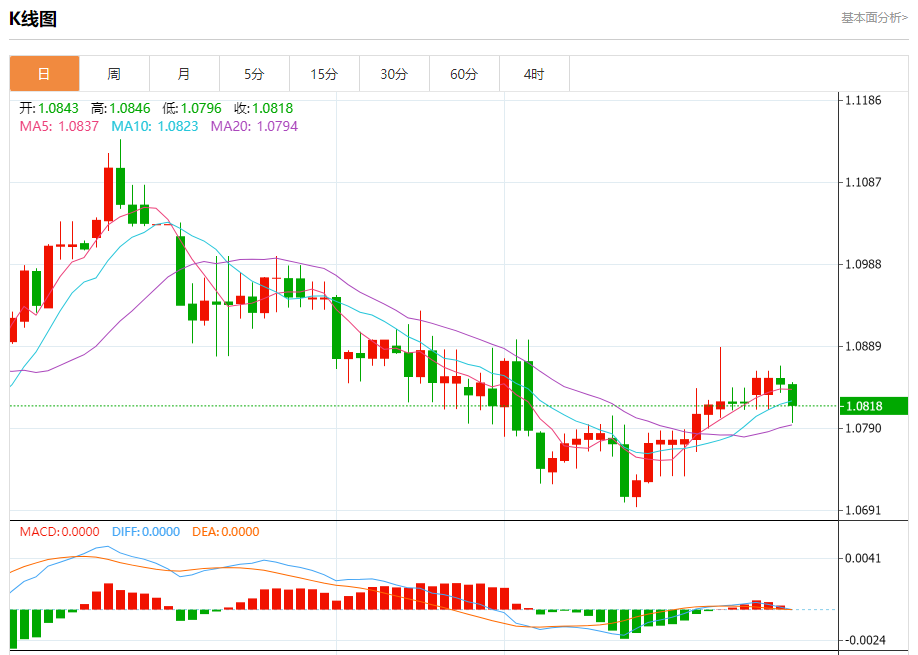
Task: Click the 1.0691 price axis label
Action: [863, 510]
